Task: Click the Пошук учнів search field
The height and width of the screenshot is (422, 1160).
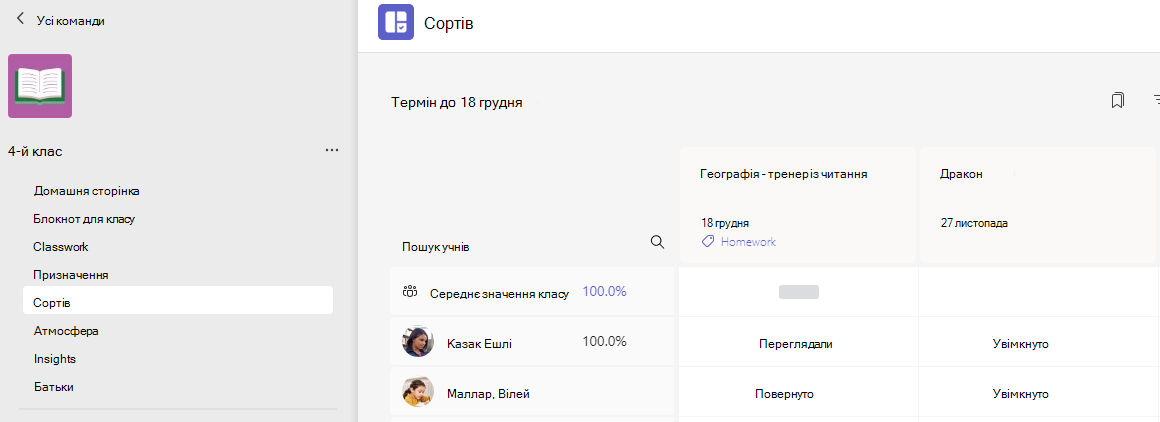Action: pyautogui.click(x=533, y=247)
